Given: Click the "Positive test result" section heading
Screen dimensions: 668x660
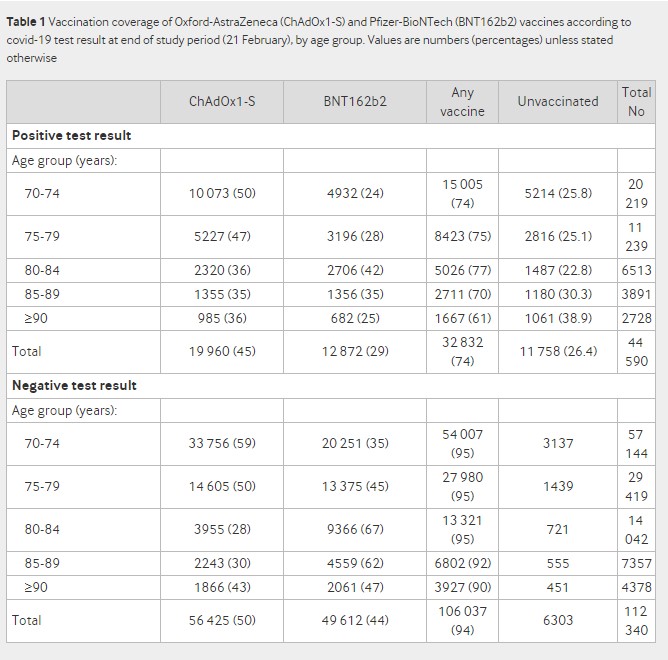Looking at the screenshot, I should tap(71, 135).
